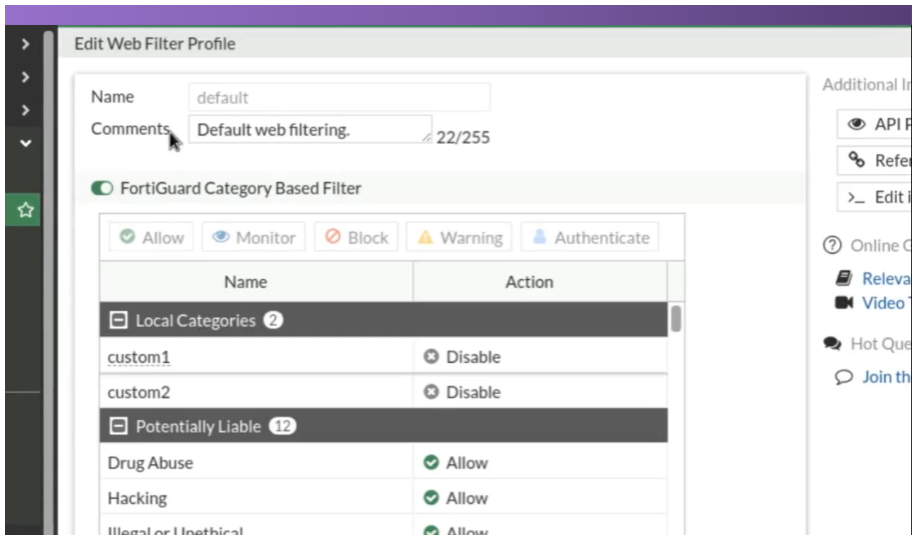
Task: Toggle FortiGuard Category Based Filter switch
Action: coord(102,188)
